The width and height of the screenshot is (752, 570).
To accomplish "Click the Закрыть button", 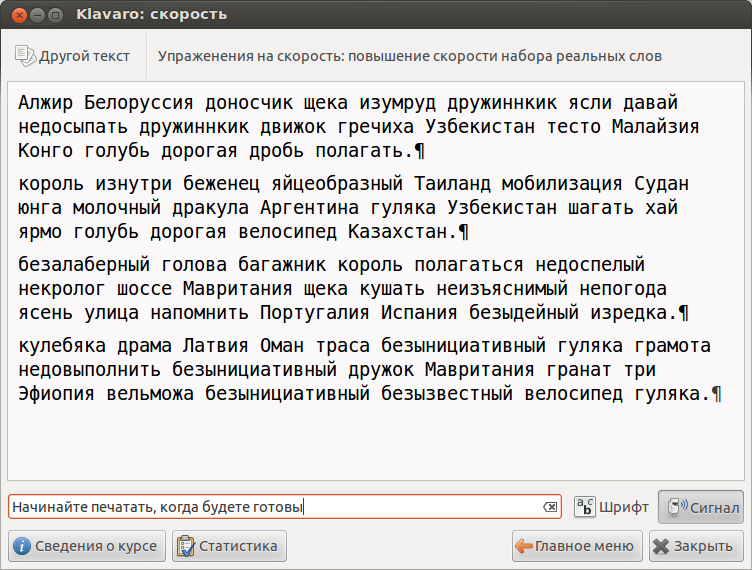I will 696,546.
